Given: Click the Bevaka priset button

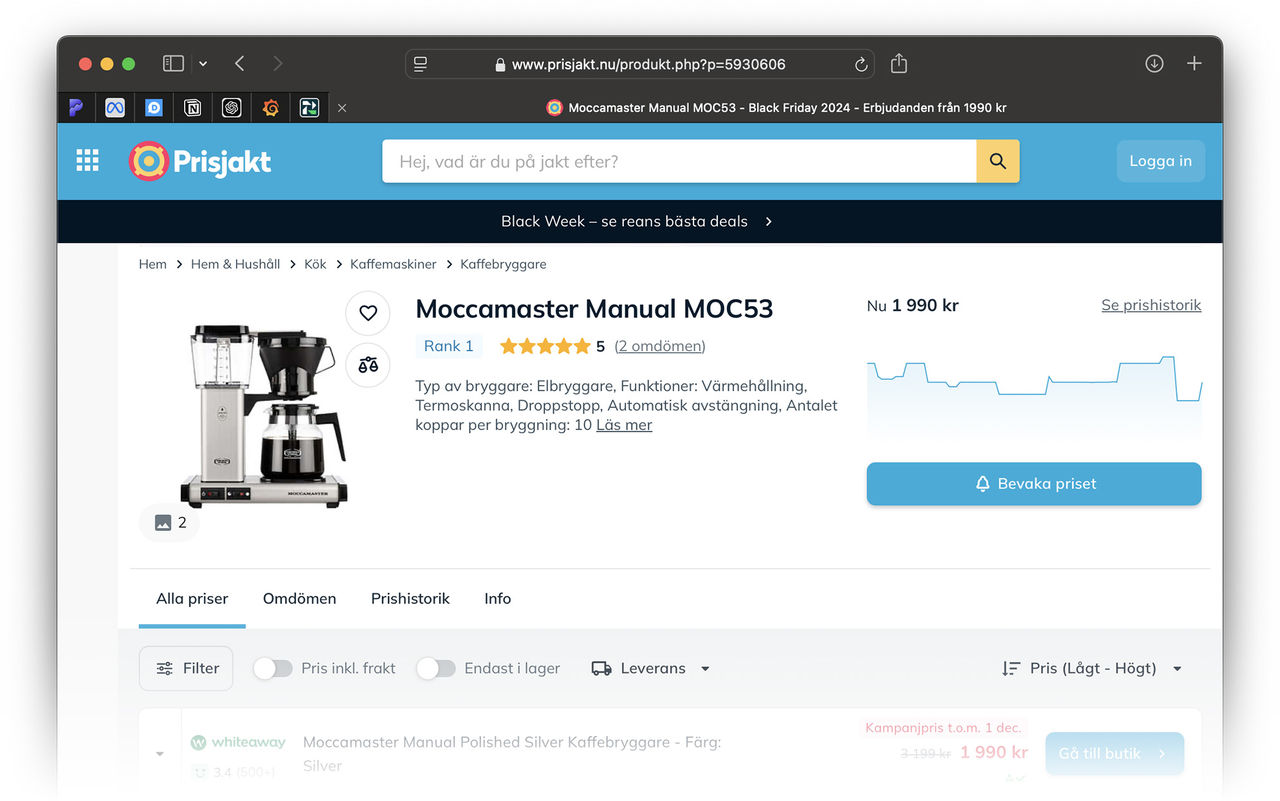Looking at the screenshot, I should (1033, 484).
